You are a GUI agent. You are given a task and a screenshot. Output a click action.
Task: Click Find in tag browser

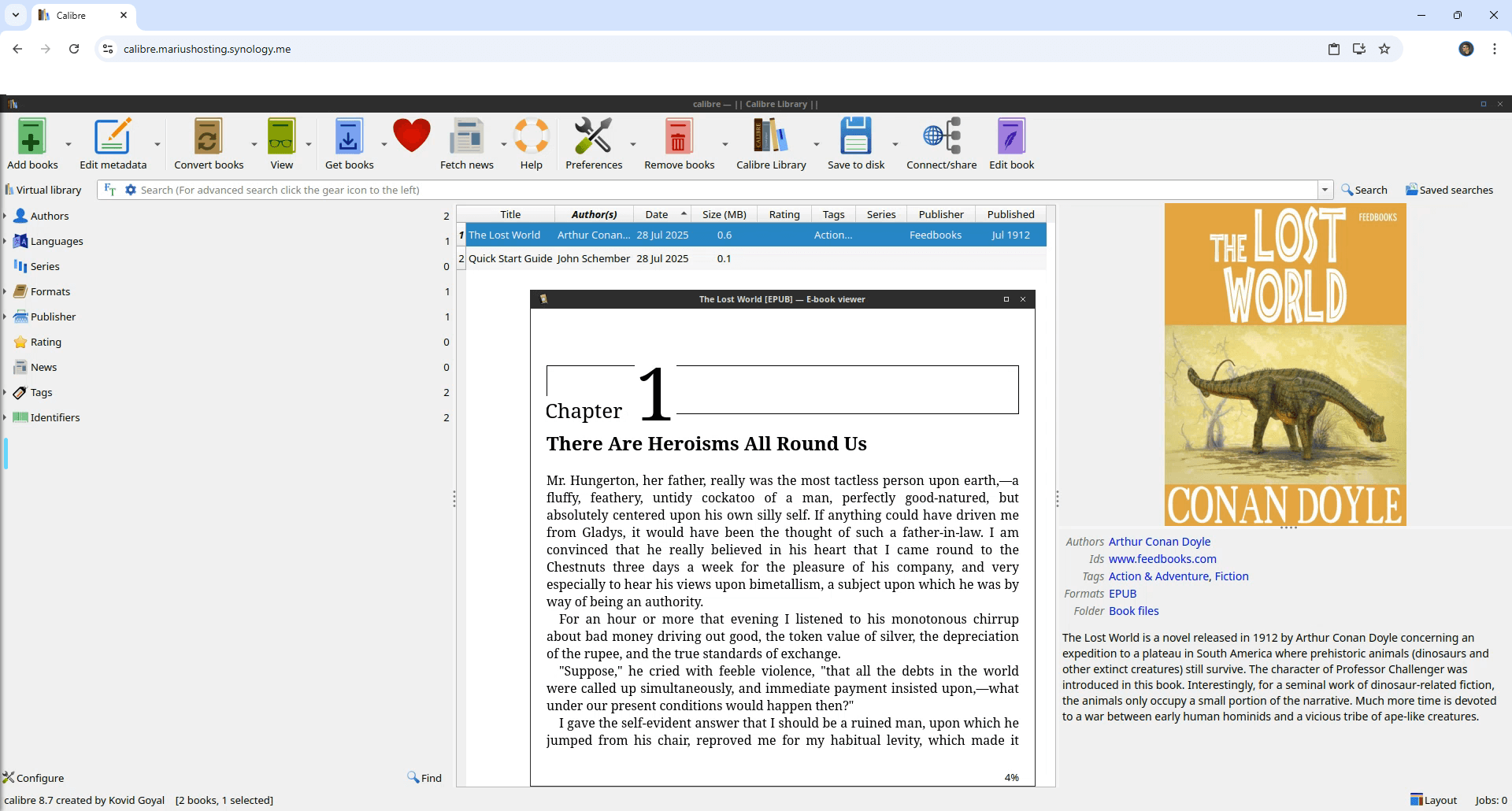point(424,778)
